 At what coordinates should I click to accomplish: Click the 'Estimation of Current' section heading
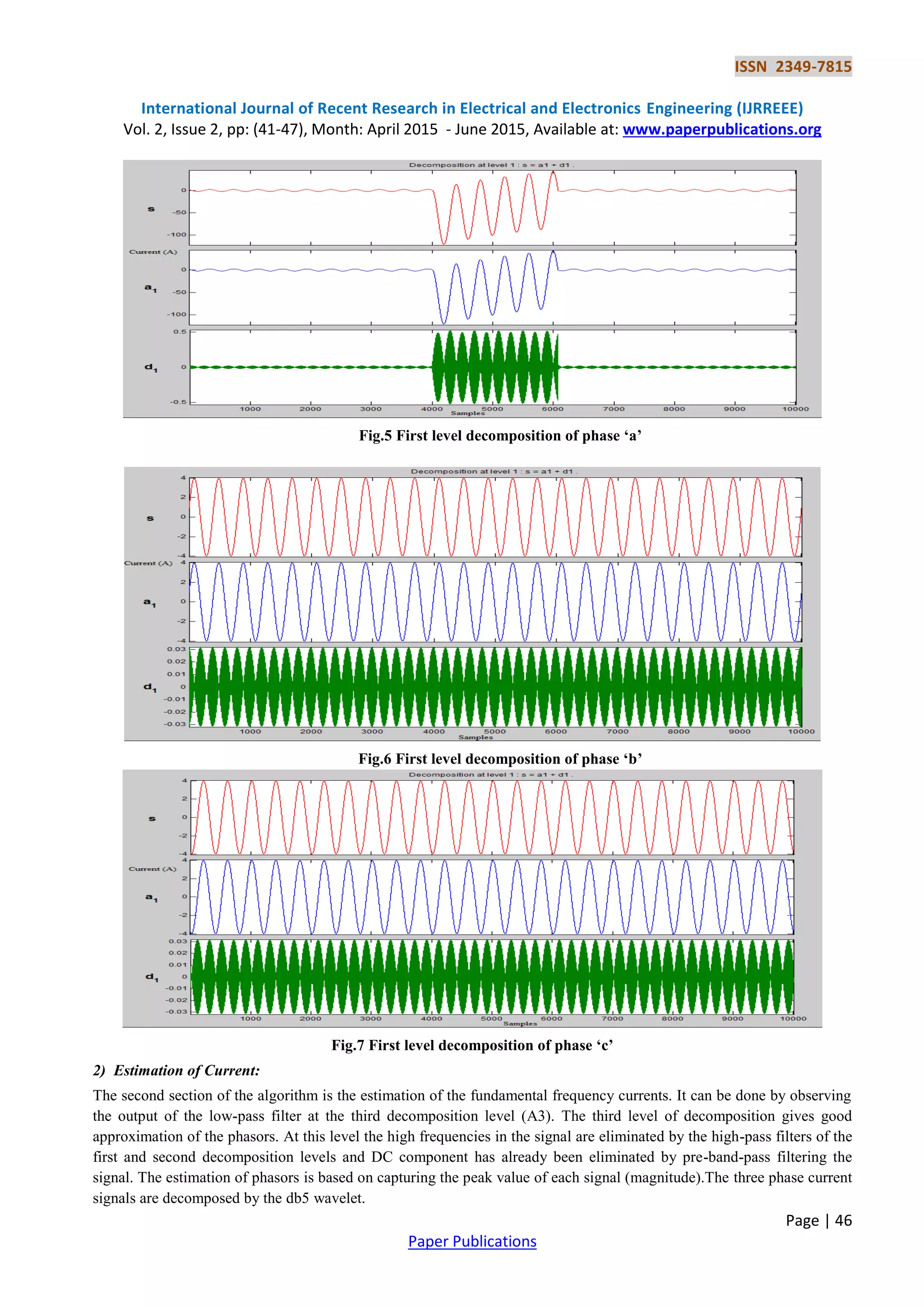176,1071
